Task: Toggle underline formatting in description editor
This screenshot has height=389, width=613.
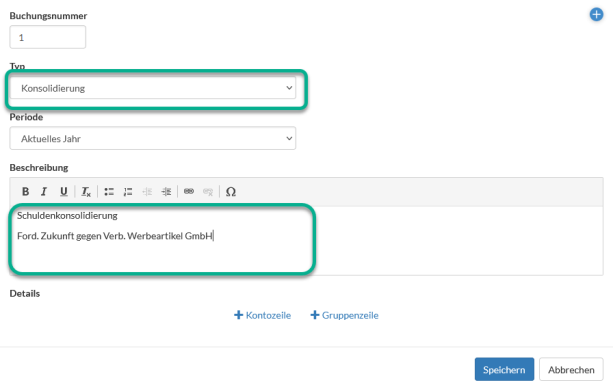Action: pos(64,192)
